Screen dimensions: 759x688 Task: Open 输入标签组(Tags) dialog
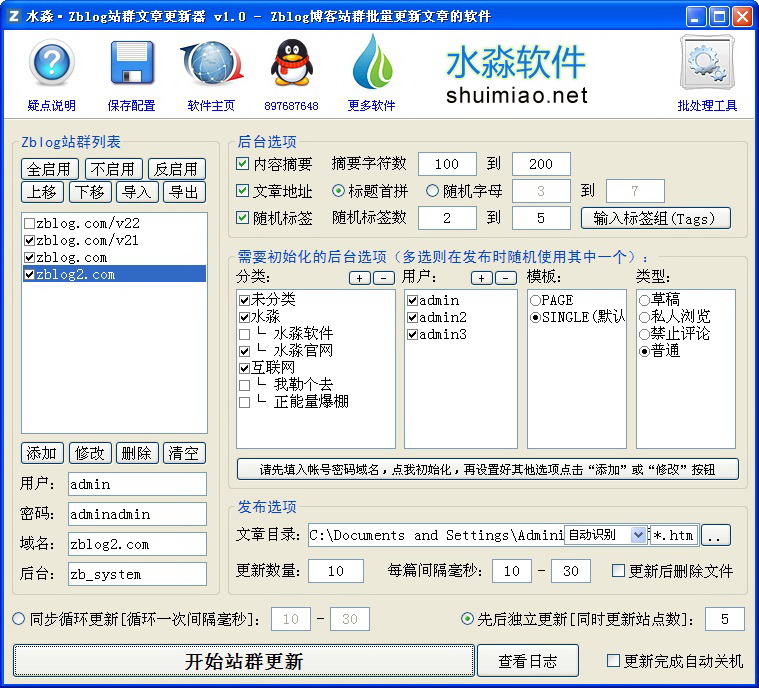coord(655,218)
